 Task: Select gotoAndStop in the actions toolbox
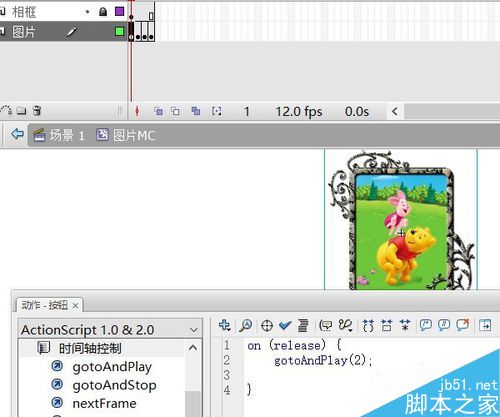[114, 385]
